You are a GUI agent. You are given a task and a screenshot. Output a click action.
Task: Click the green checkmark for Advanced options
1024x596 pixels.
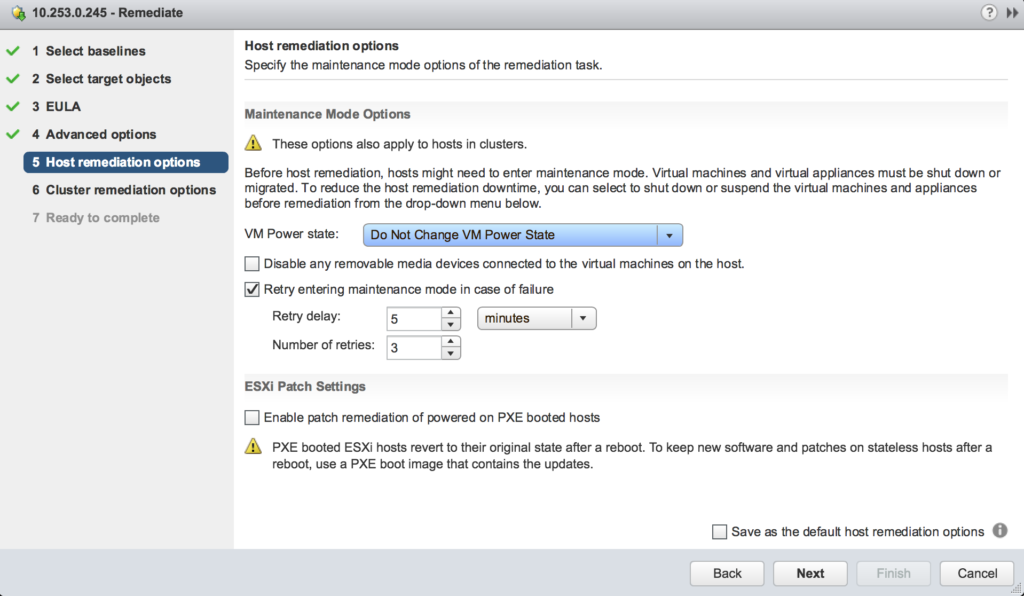pos(12,134)
